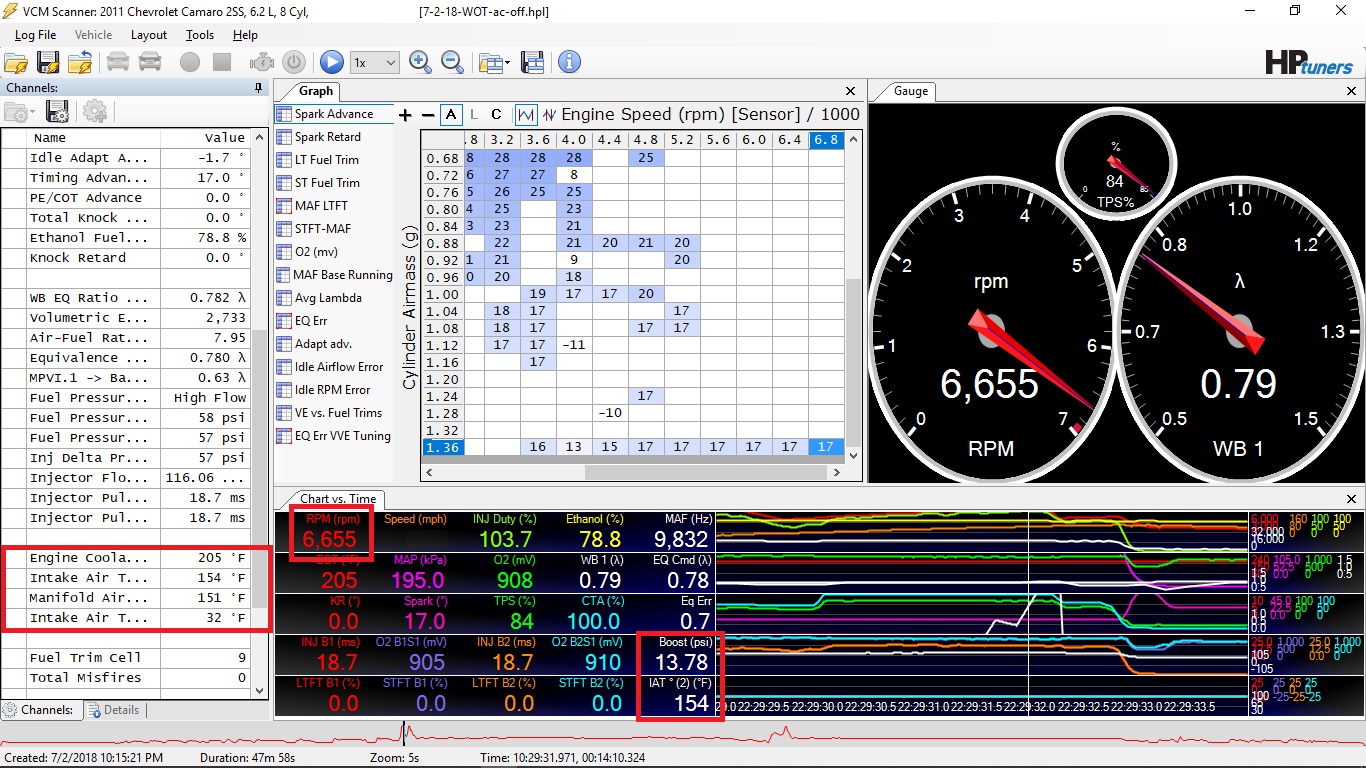
Task: Pin the Channels panel with pushpin icon
Action: point(258,88)
